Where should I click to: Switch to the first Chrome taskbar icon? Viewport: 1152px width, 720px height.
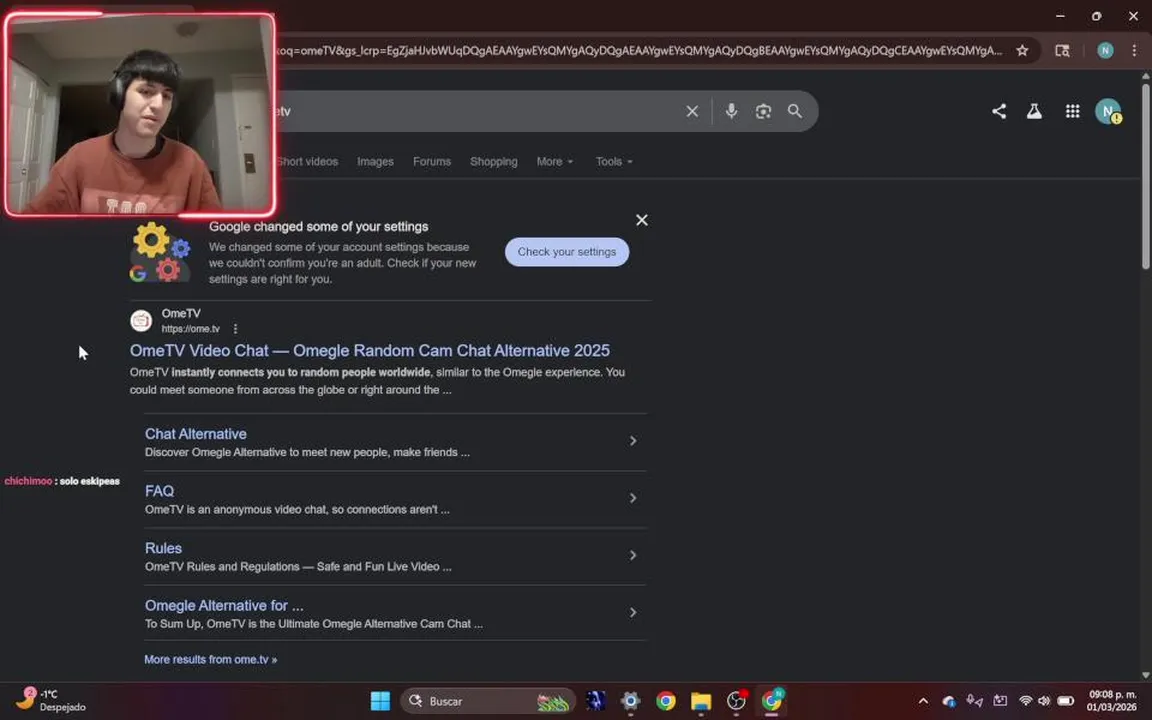[x=666, y=701]
